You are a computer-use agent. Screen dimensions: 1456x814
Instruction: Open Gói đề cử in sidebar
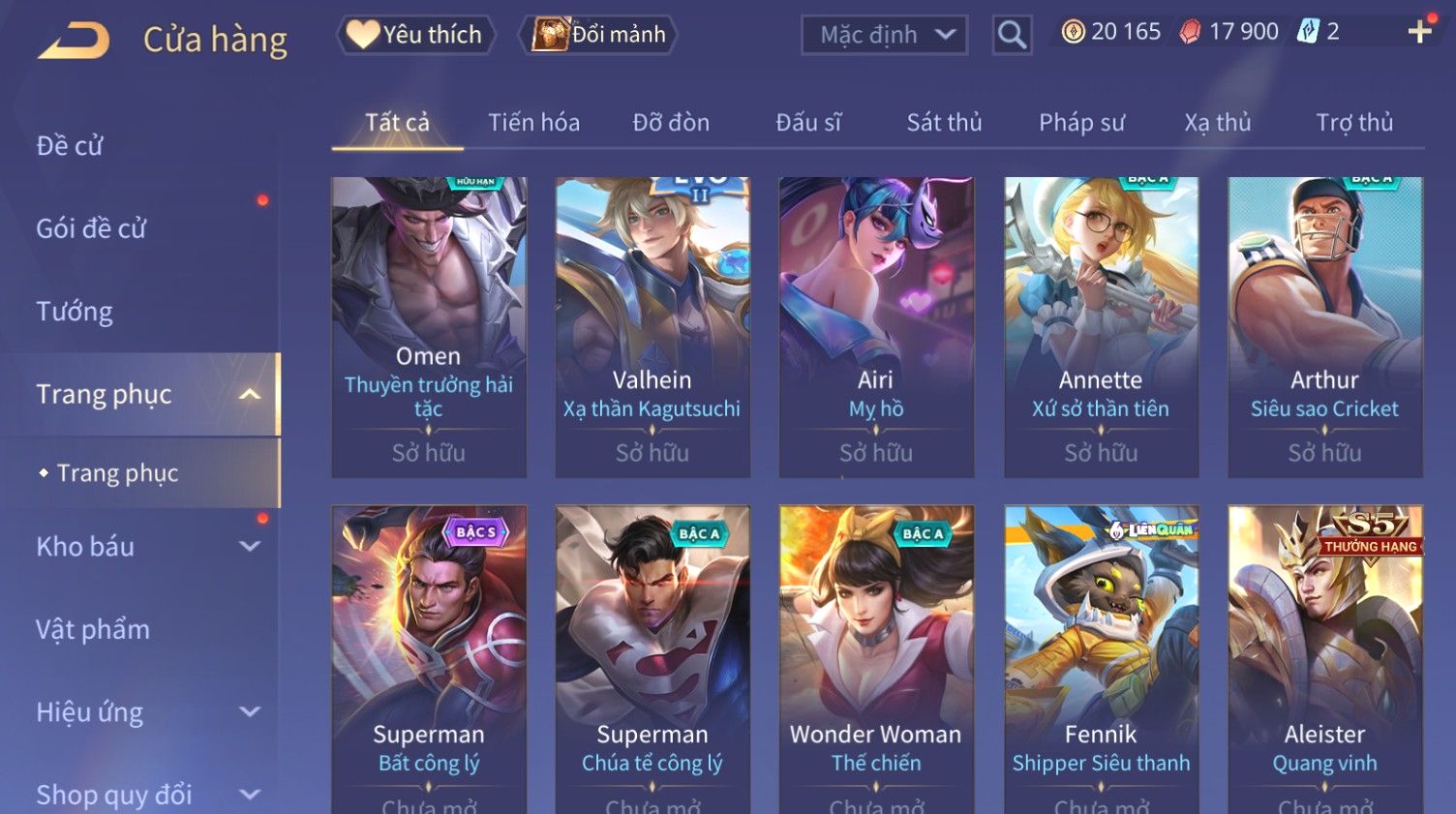coord(91,228)
